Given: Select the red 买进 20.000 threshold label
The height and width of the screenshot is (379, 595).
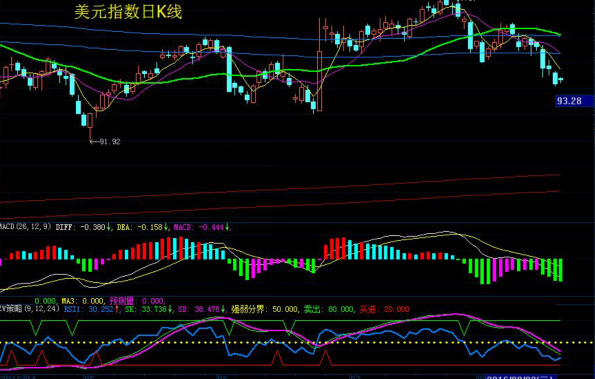Looking at the screenshot, I should 385,309.
